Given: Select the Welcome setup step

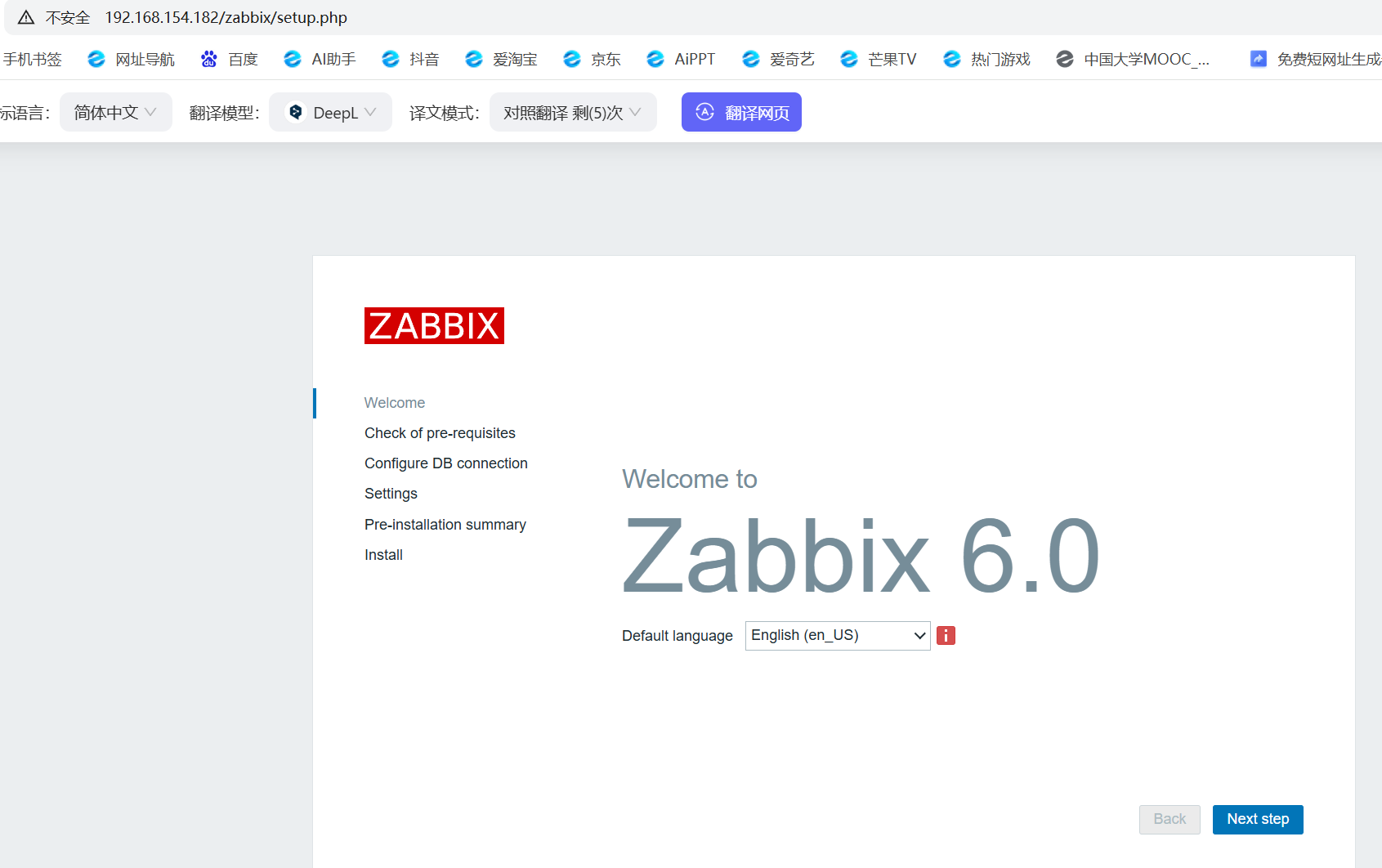Looking at the screenshot, I should point(395,403).
